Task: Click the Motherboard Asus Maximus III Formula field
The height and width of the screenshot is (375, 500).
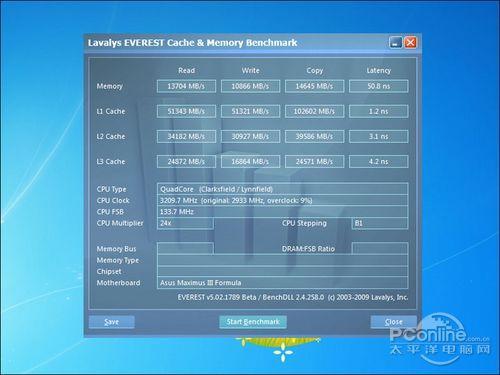Action: [283, 283]
